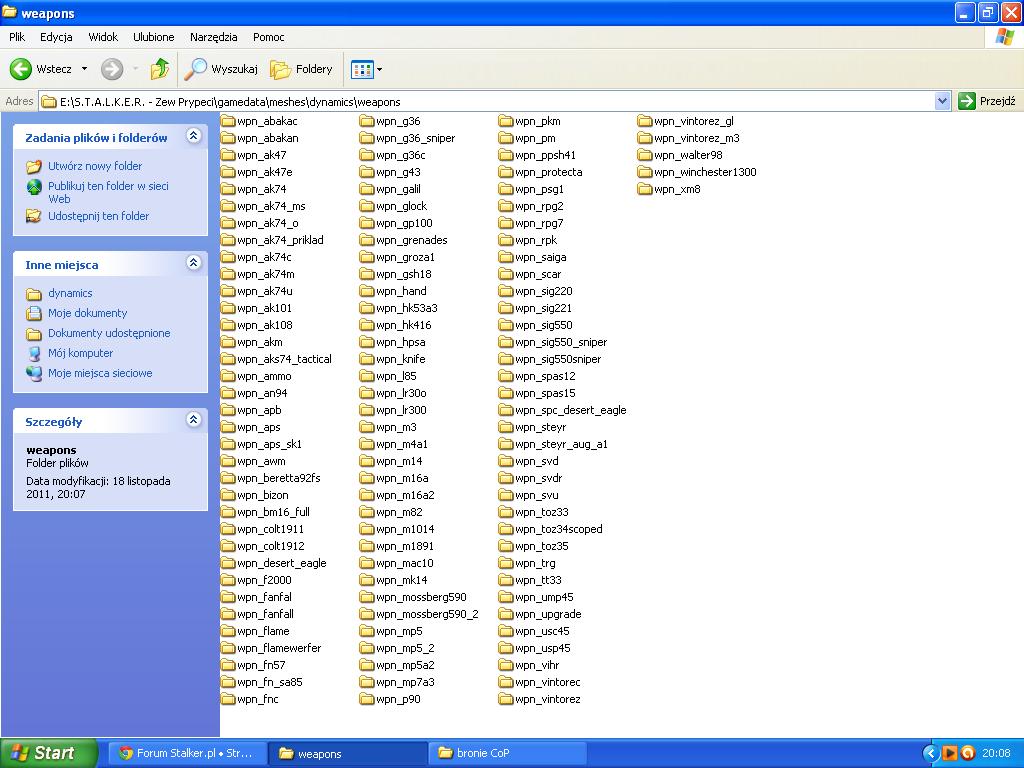Select the wpn_m4a1 folder icon
Image resolution: width=1024 pixels, height=768 pixels.
point(366,444)
